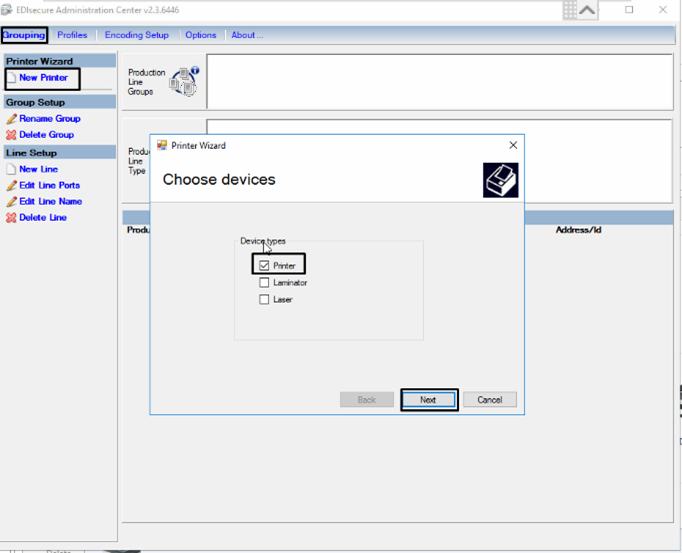Open the Options menu
682x553 pixels.
click(200, 35)
